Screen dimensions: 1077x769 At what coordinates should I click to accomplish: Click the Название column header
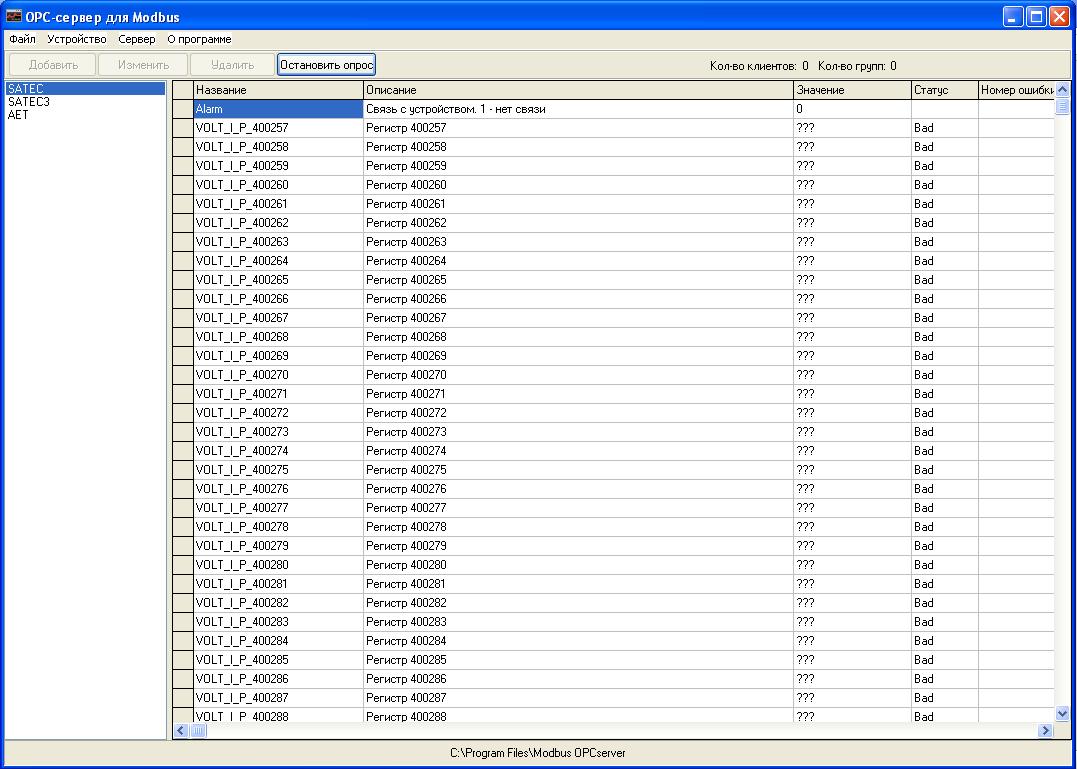278,90
